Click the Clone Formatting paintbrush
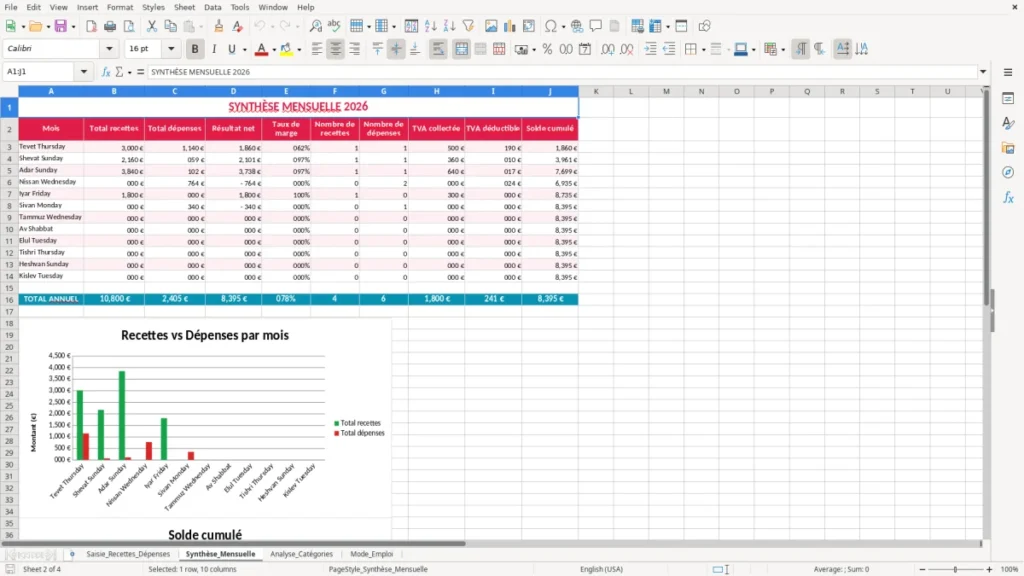The image size is (1024, 576). click(x=219, y=26)
